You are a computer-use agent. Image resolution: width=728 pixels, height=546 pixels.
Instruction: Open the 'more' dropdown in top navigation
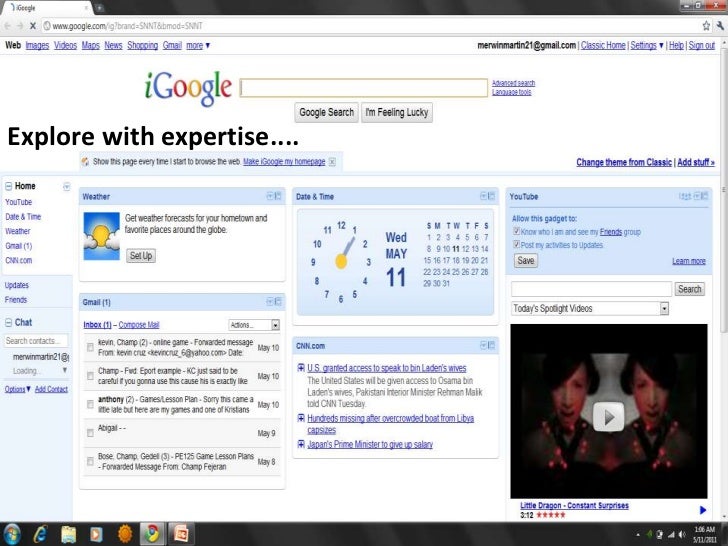click(x=198, y=46)
